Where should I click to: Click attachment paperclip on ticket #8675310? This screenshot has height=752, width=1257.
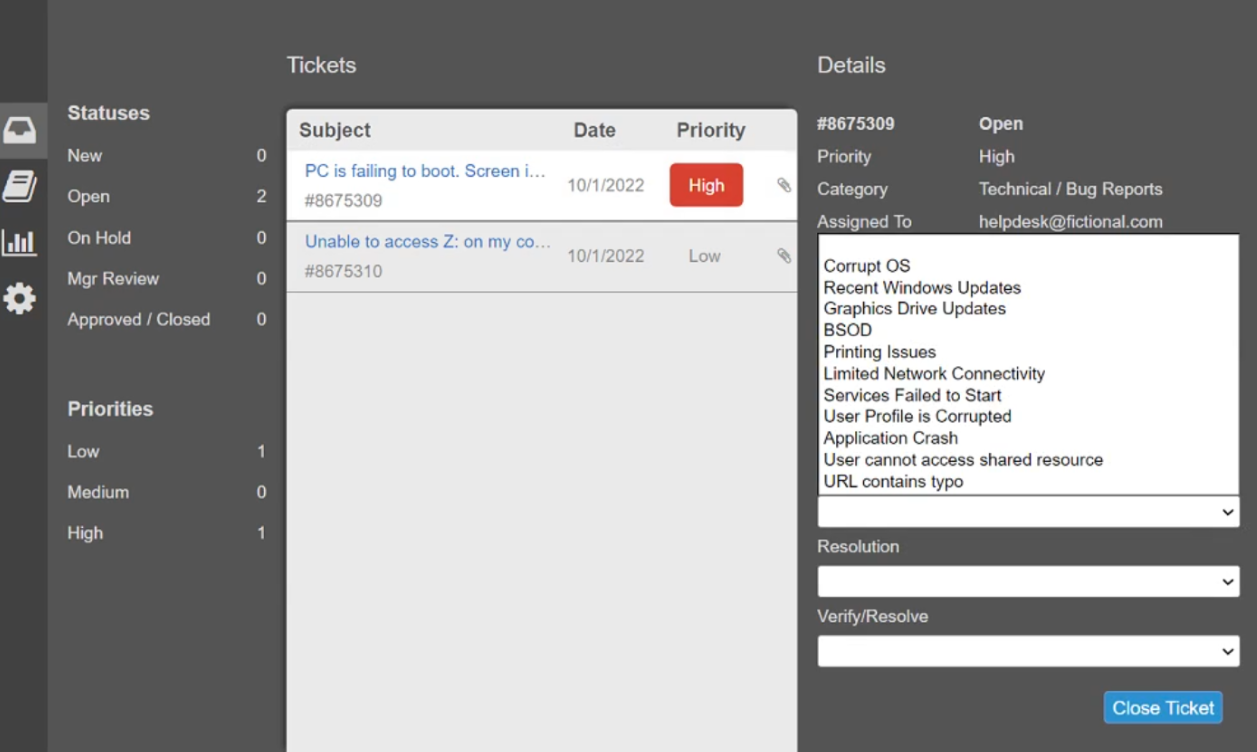pyautogui.click(x=784, y=256)
